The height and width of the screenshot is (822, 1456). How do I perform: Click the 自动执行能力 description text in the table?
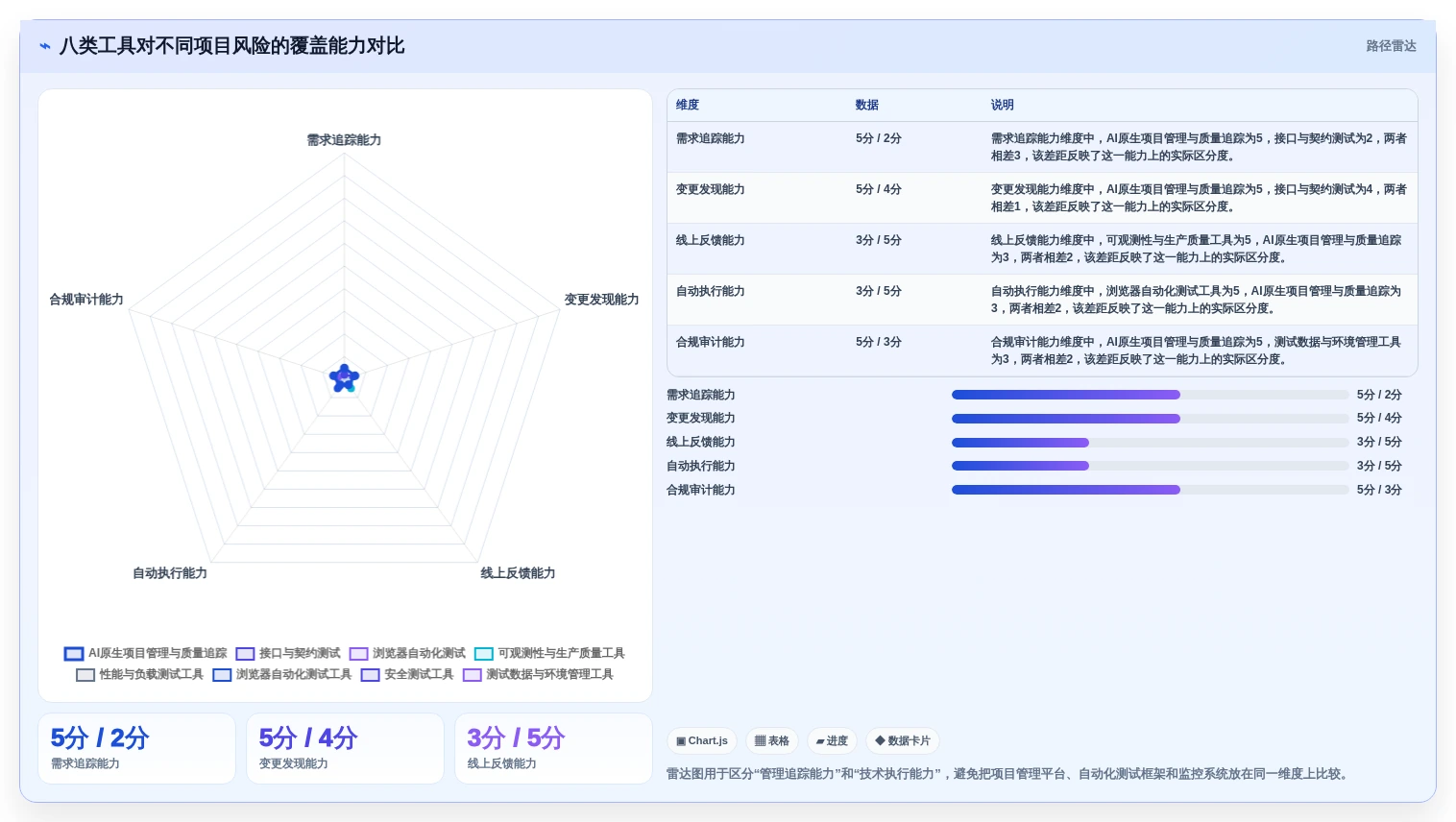click(x=1197, y=300)
